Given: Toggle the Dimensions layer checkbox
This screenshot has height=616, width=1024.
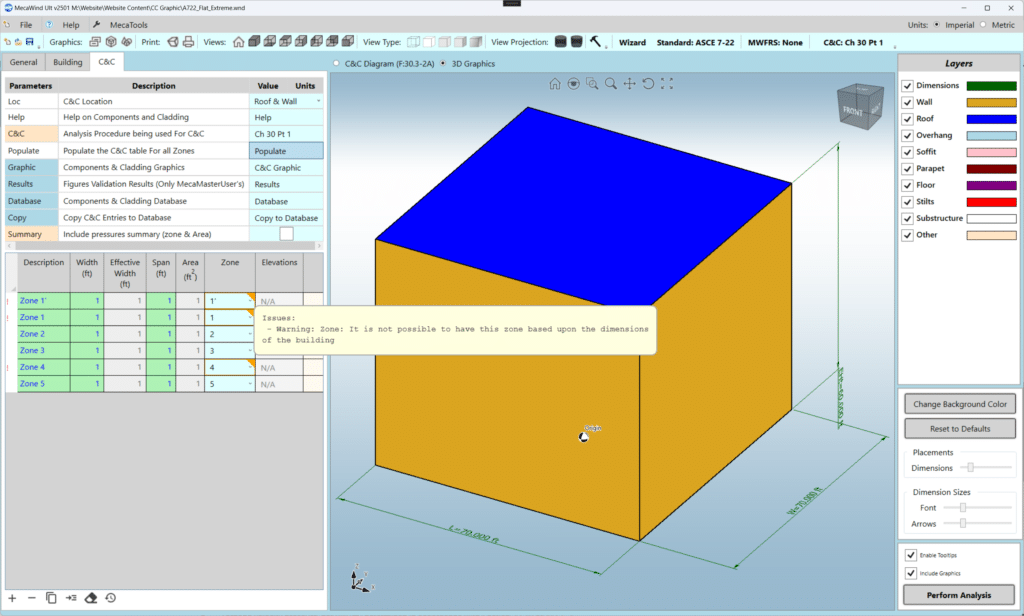Looking at the screenshot, I should [907, 86].
